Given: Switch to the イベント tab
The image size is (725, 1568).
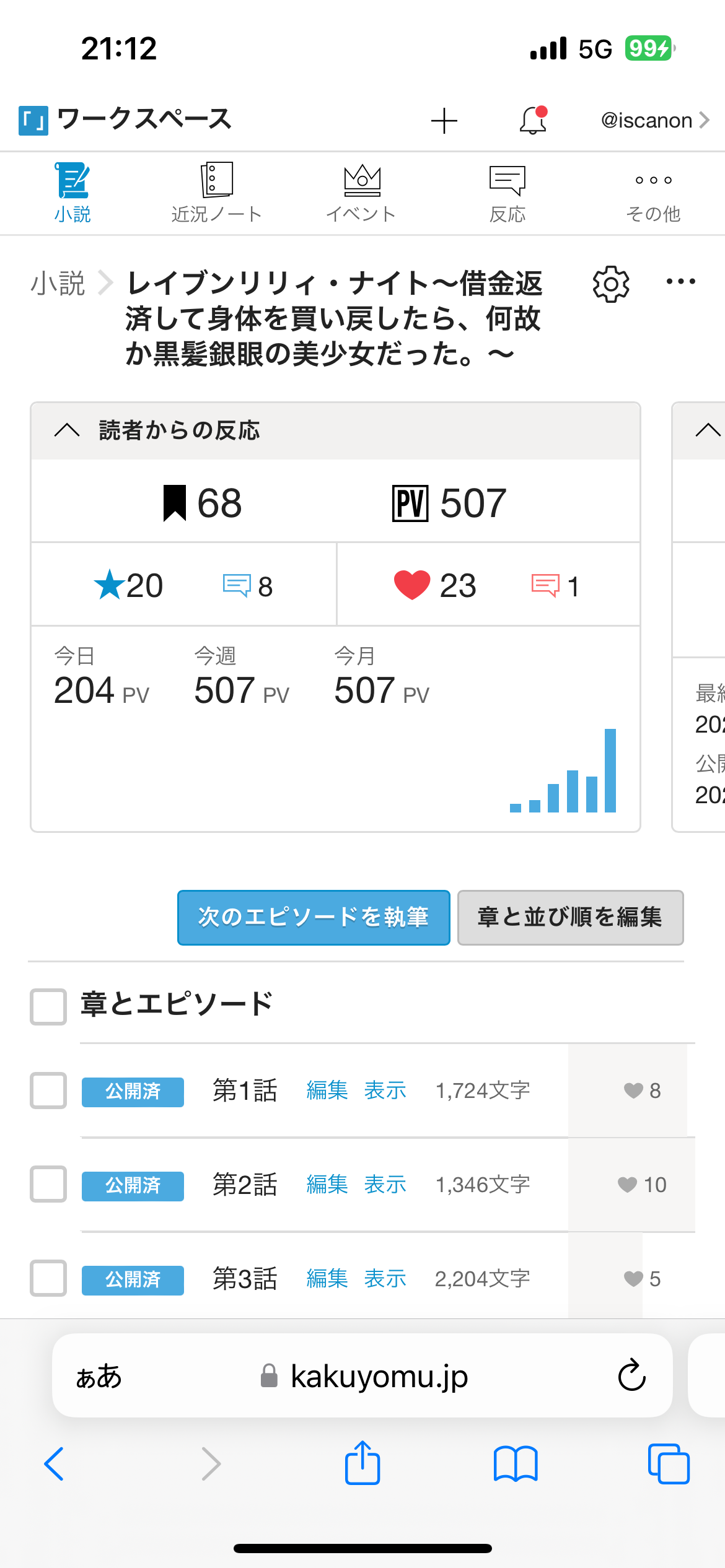Looking at the screenshot, I should point(362,193).
